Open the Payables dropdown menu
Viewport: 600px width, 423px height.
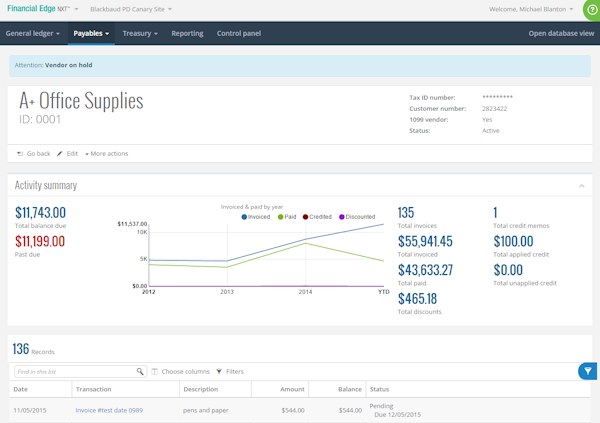[x=91, y=33]
